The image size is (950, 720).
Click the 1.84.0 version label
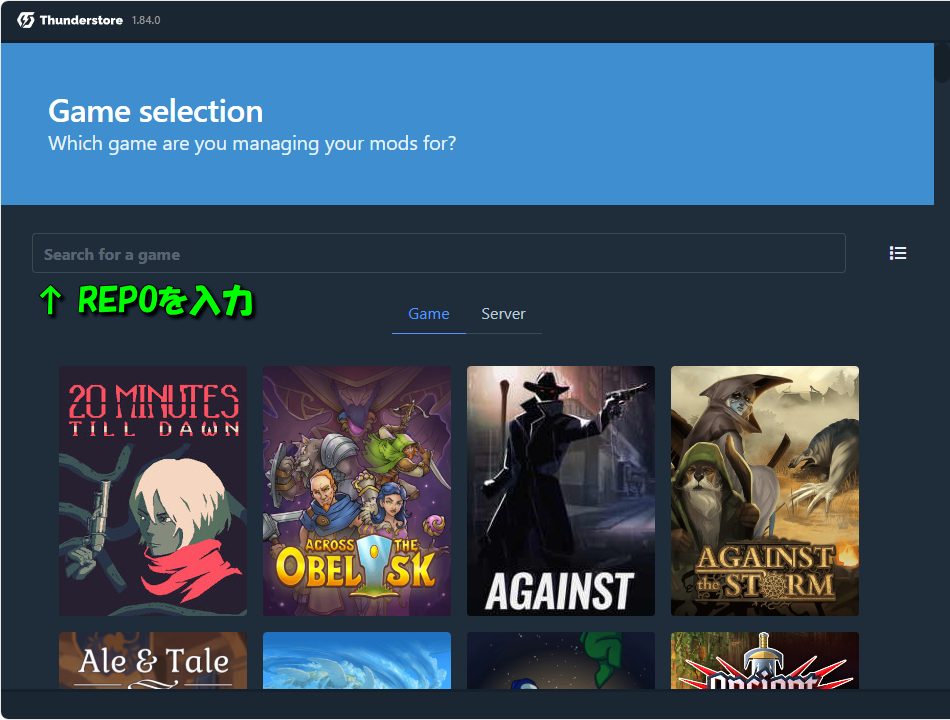[146, 20]
